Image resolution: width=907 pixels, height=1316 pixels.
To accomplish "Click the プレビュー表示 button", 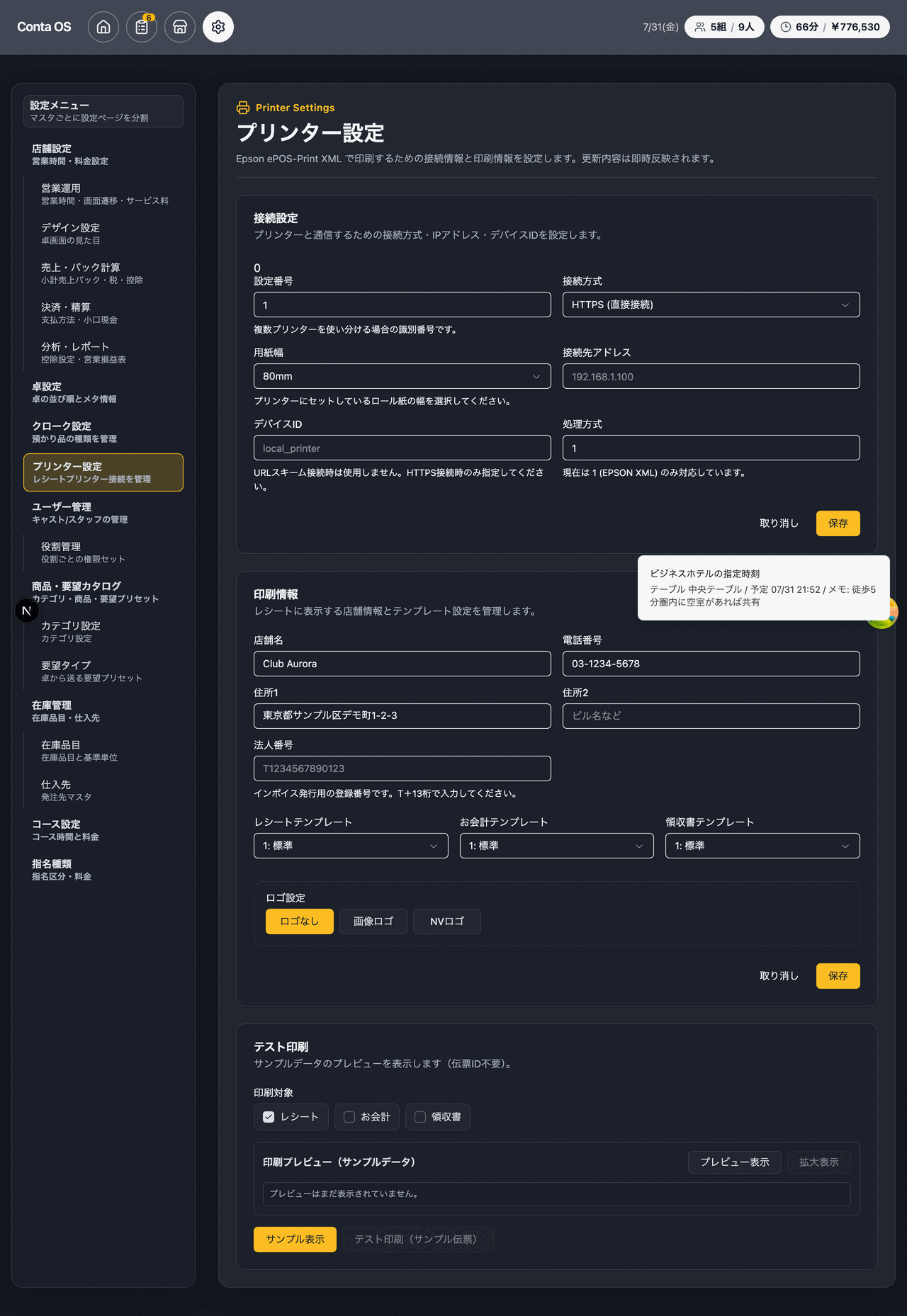I will click(735, 1162).
